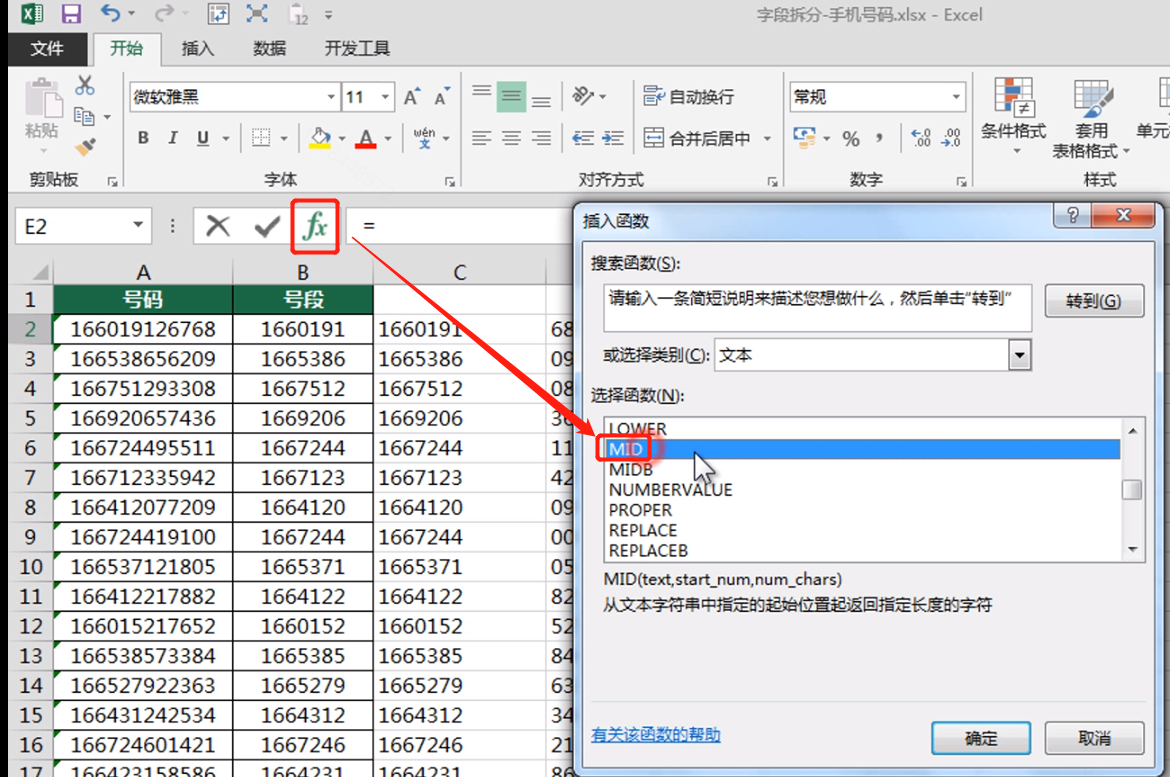This screenshot has width=1170, height=777.
Task: Click the Format Painter brush icon
Action: coord(86,146)
